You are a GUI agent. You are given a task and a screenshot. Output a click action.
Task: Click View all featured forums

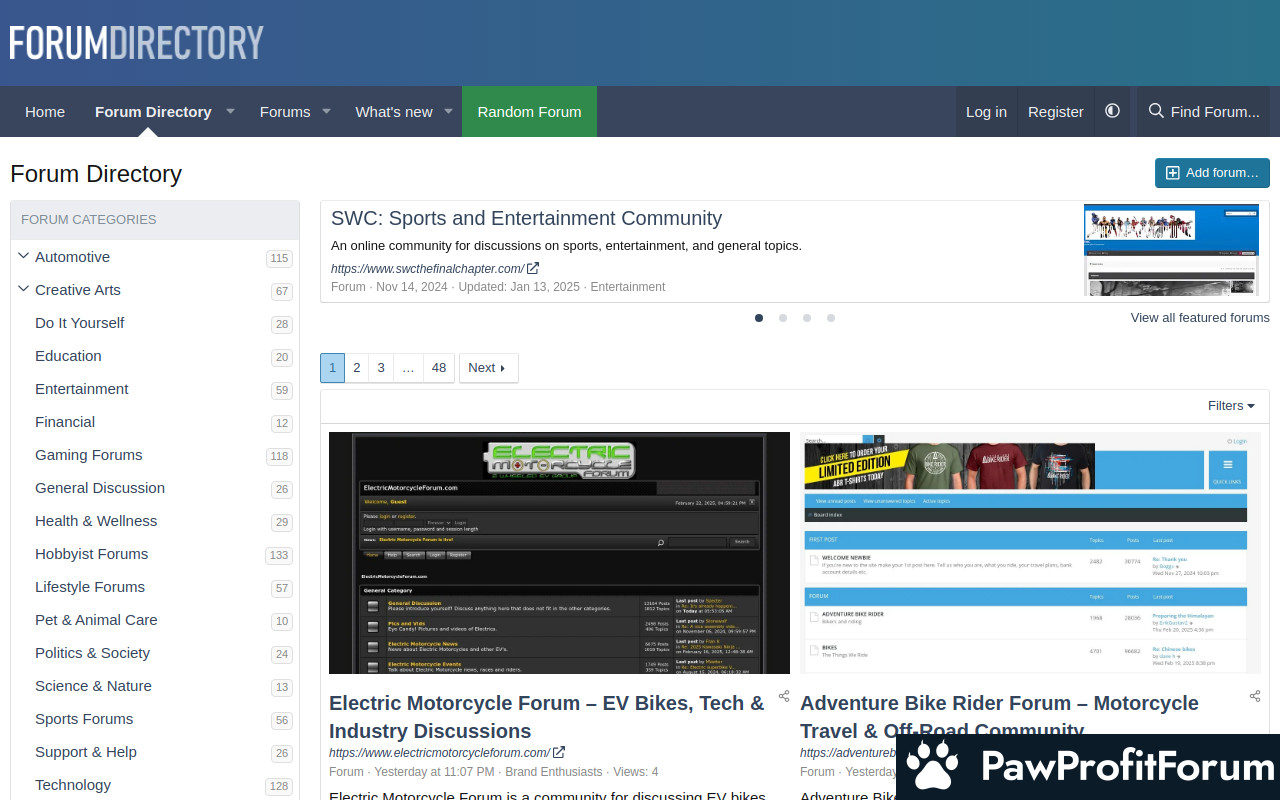click(x=1200, y=317)
